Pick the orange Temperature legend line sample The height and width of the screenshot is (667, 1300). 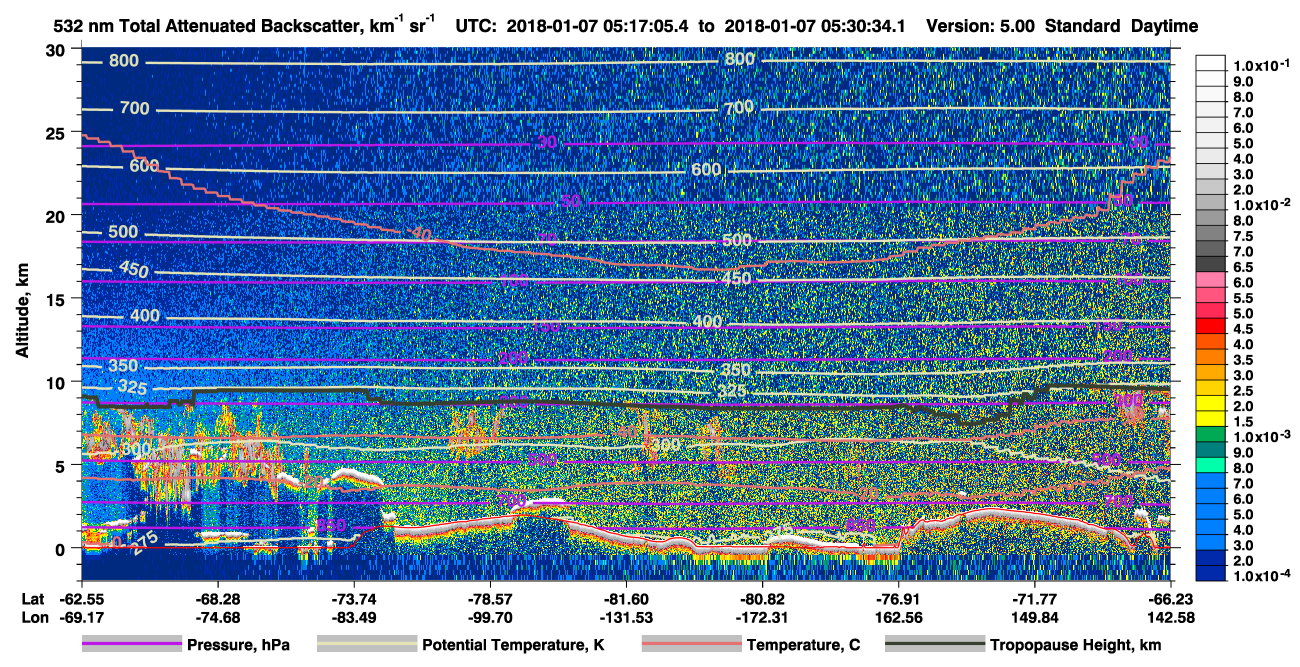point(690,645)
